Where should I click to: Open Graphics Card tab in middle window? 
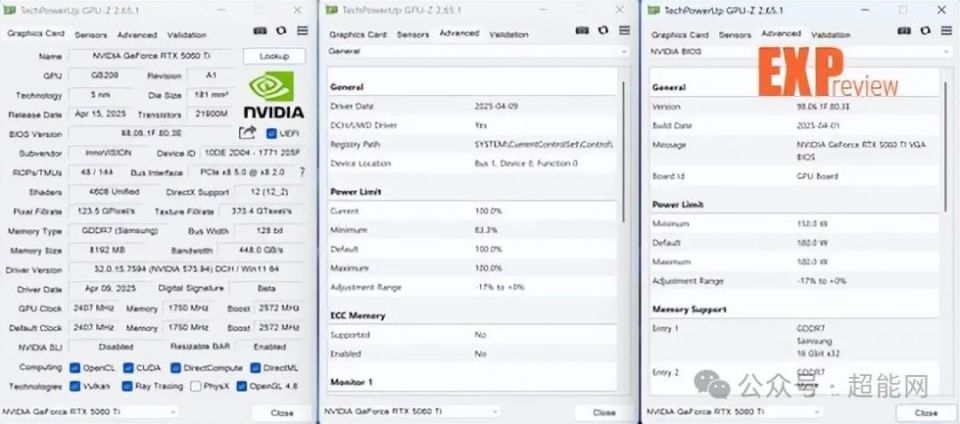[x=358, y=34]
